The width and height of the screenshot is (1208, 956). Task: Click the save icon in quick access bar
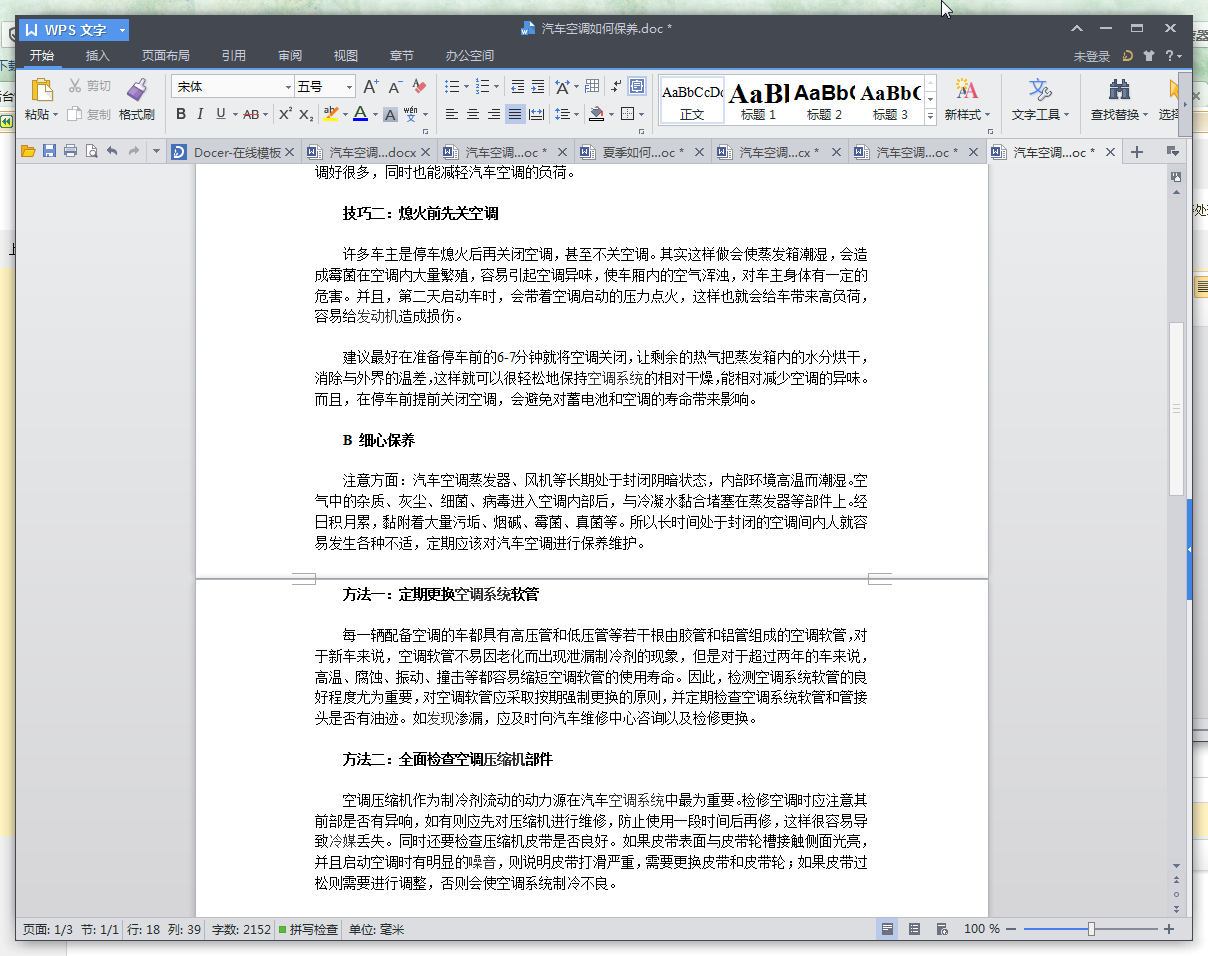coord(49,152)
